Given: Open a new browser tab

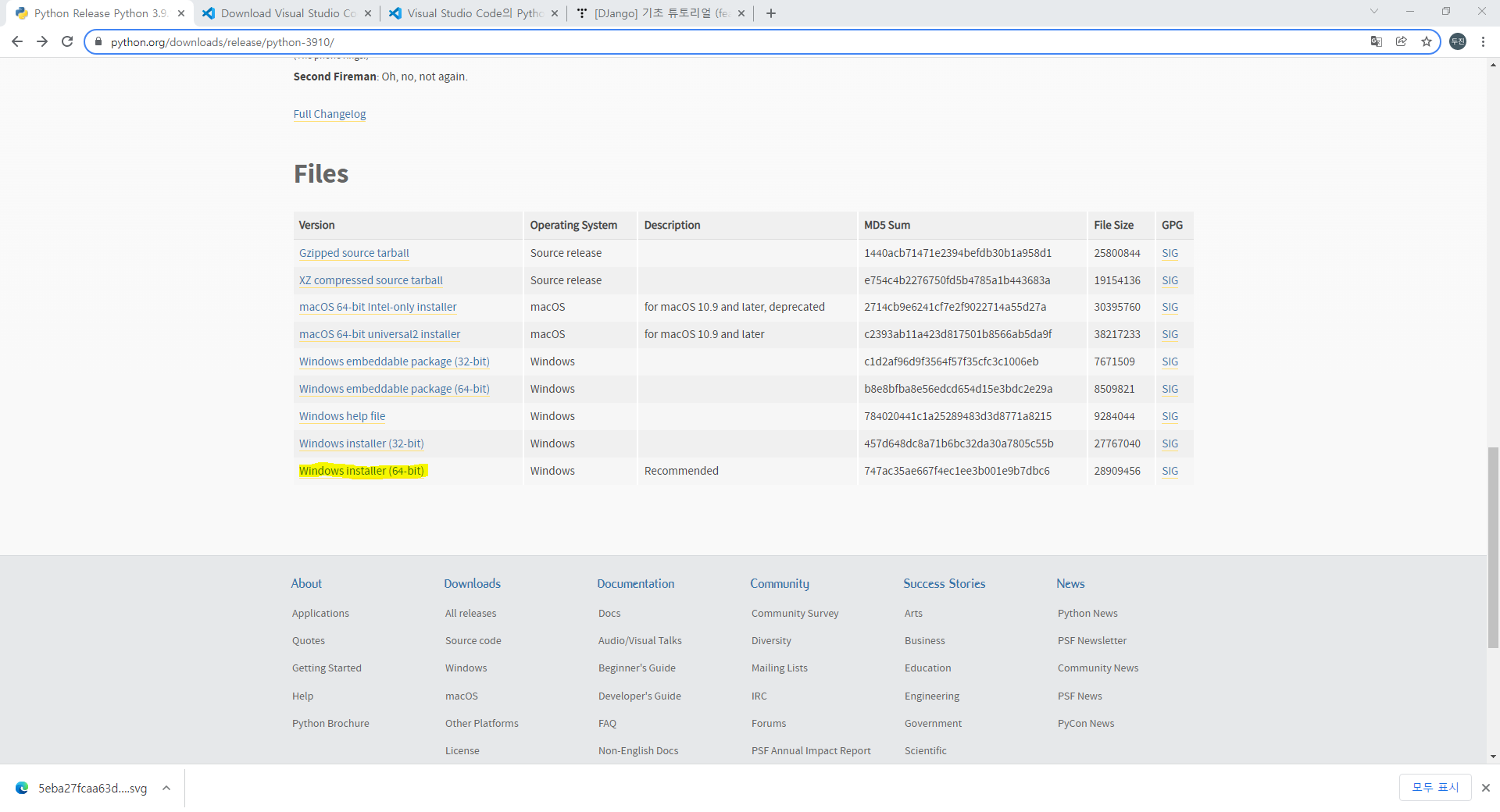Looking at the screenshot, I should [771, 13].
